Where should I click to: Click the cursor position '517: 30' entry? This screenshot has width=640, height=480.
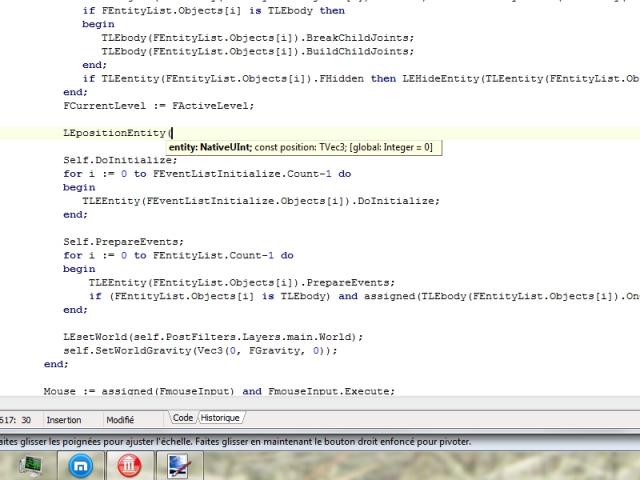pos(16,420)
